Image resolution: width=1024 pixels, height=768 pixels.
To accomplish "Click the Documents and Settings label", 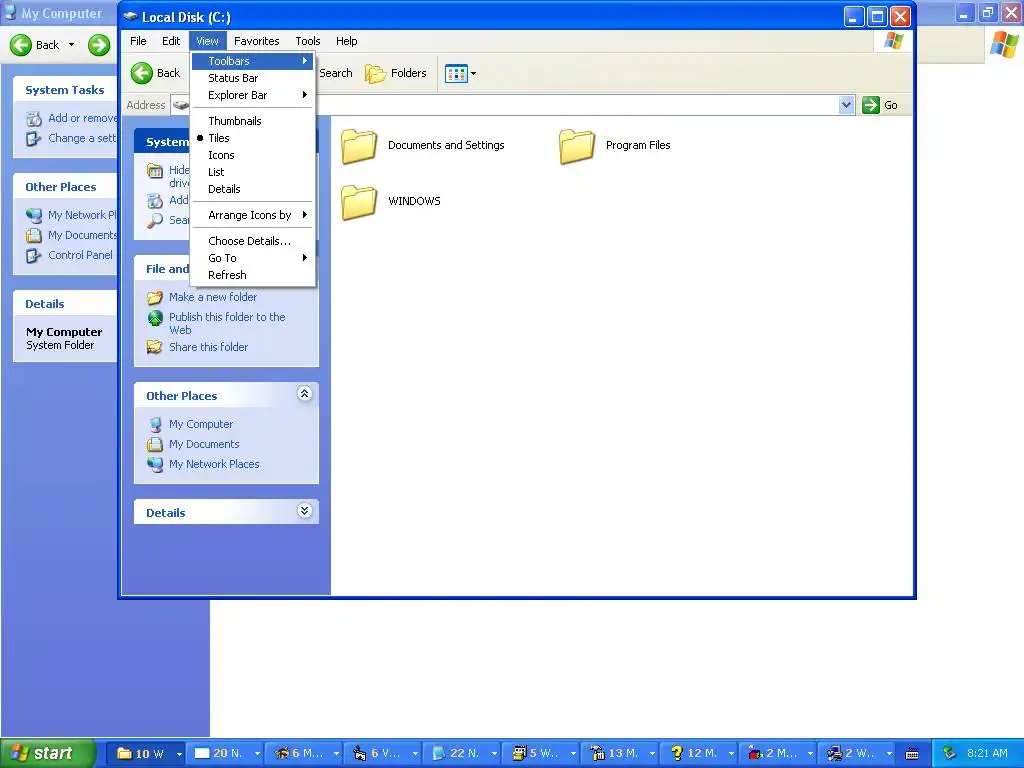I will click(446, 145).
